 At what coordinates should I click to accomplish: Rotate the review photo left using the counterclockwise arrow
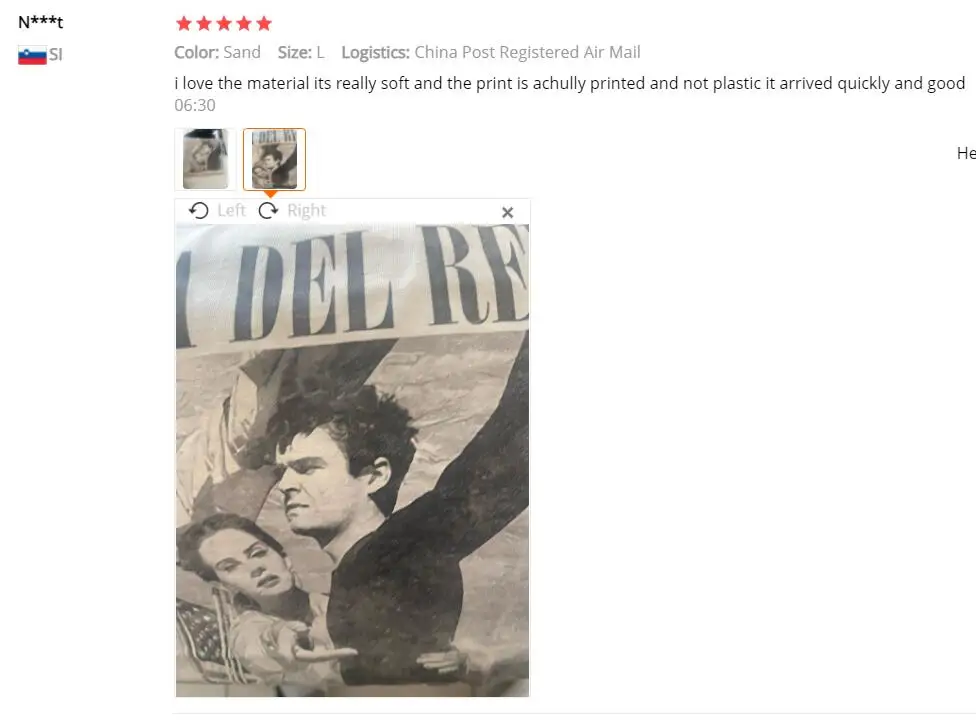pos(199,210)
